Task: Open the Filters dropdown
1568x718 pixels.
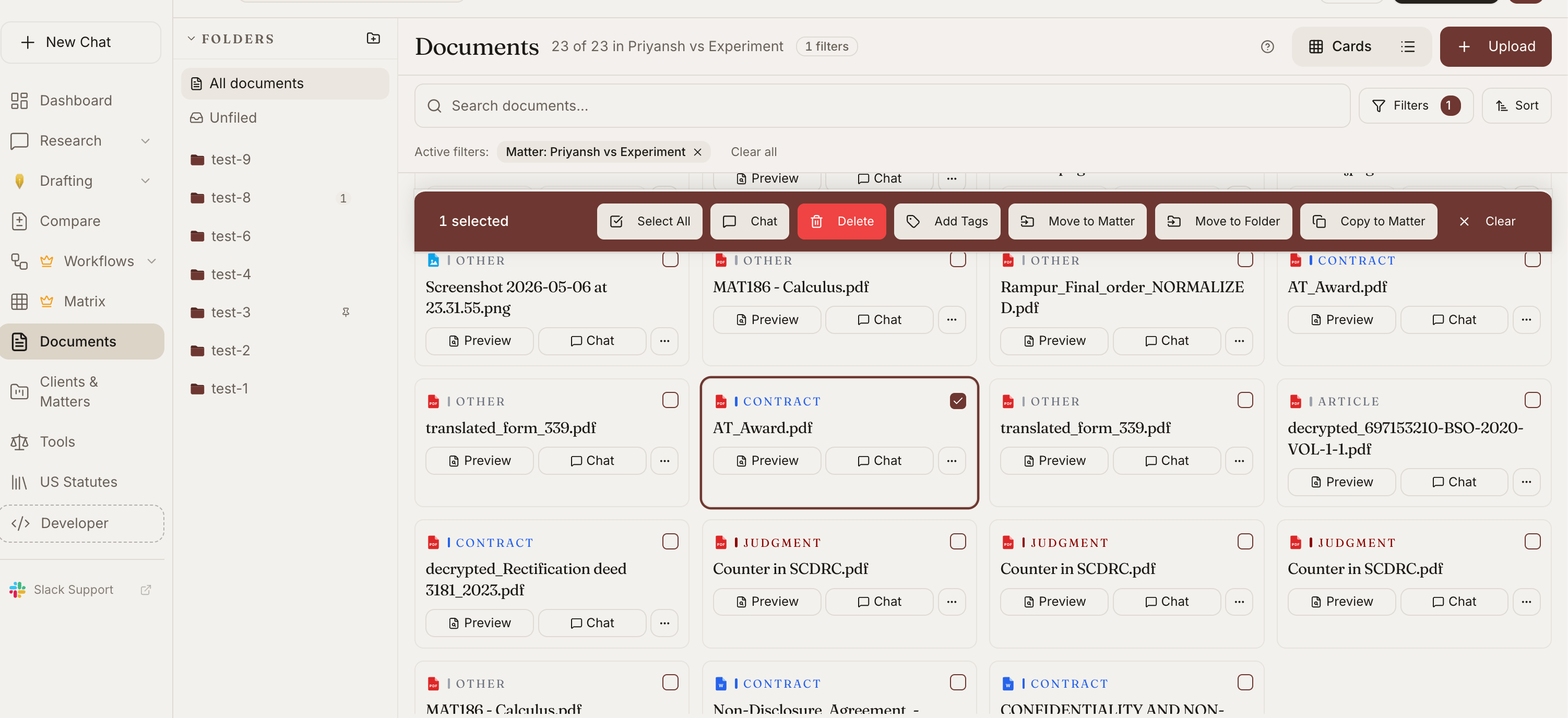Action: 1415,106
